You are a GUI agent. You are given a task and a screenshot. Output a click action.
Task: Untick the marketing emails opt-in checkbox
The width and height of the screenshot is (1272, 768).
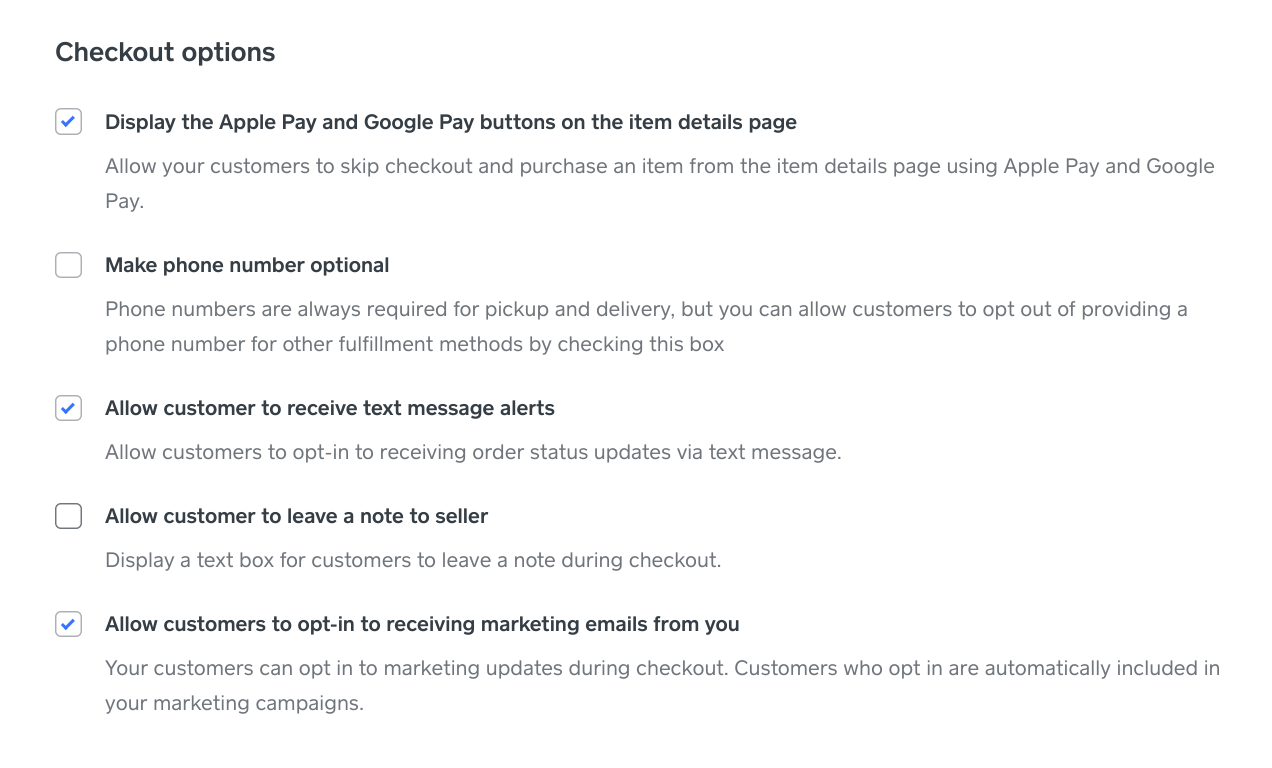pos(68,624)
